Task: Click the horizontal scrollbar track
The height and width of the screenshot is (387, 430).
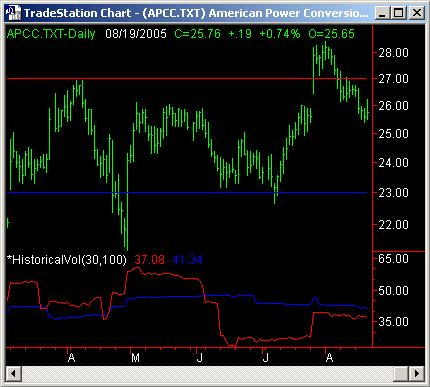Action: pos(207,373)
